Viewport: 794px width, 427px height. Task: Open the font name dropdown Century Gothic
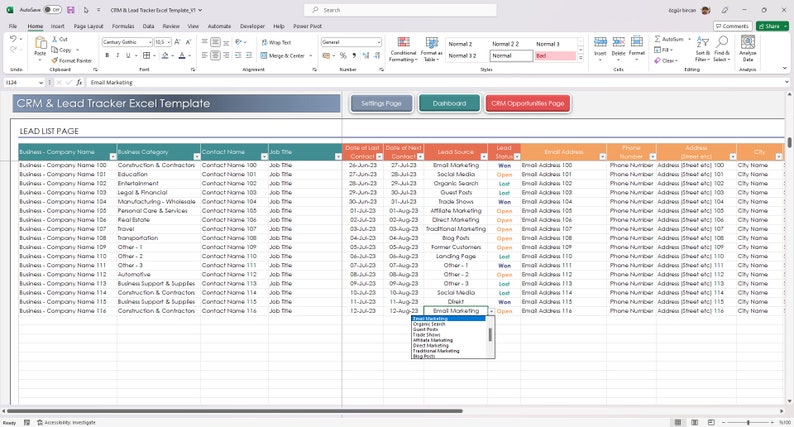[x=150, y=42]
